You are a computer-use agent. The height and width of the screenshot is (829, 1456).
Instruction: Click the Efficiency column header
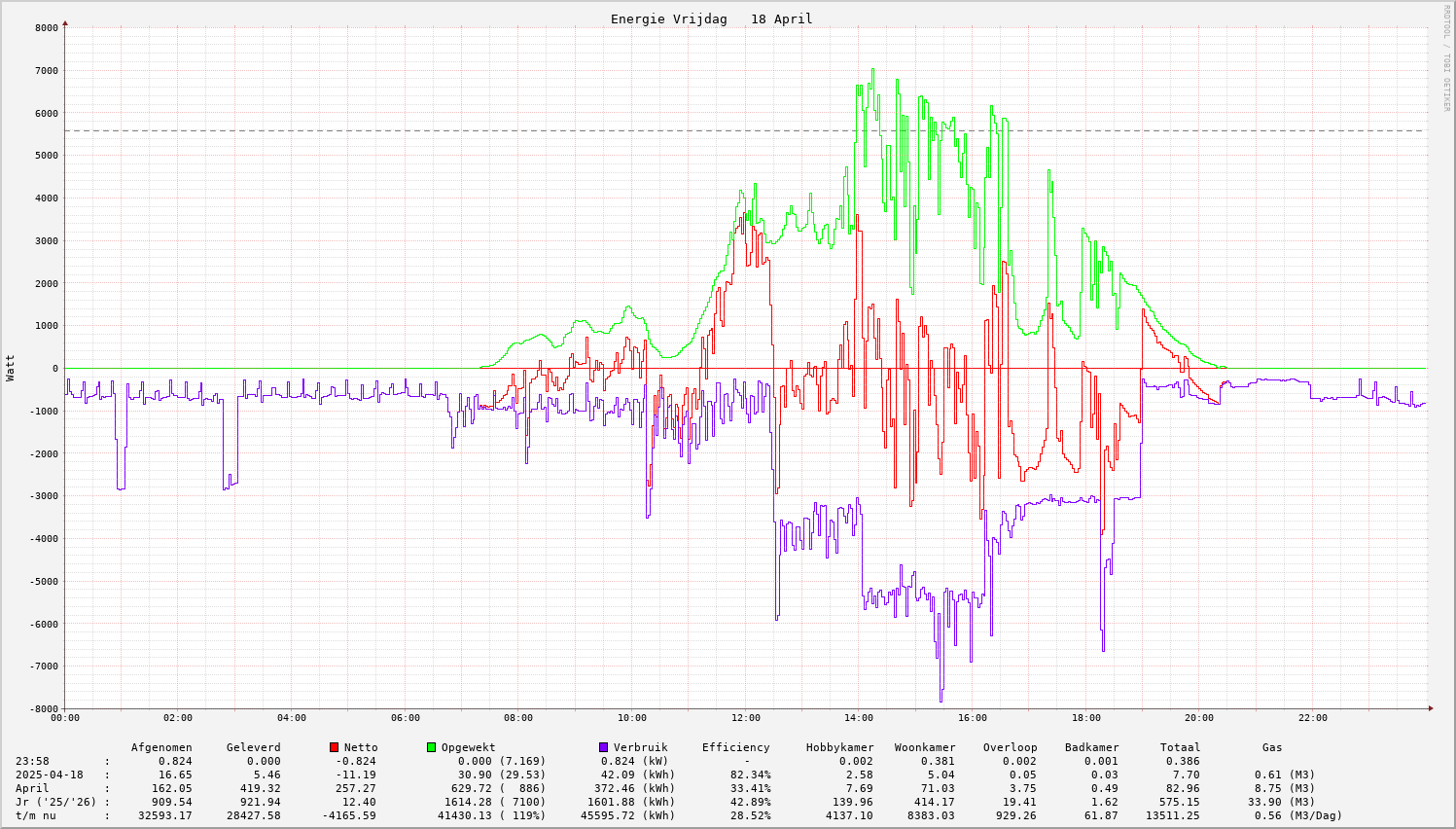coord(735,747)
